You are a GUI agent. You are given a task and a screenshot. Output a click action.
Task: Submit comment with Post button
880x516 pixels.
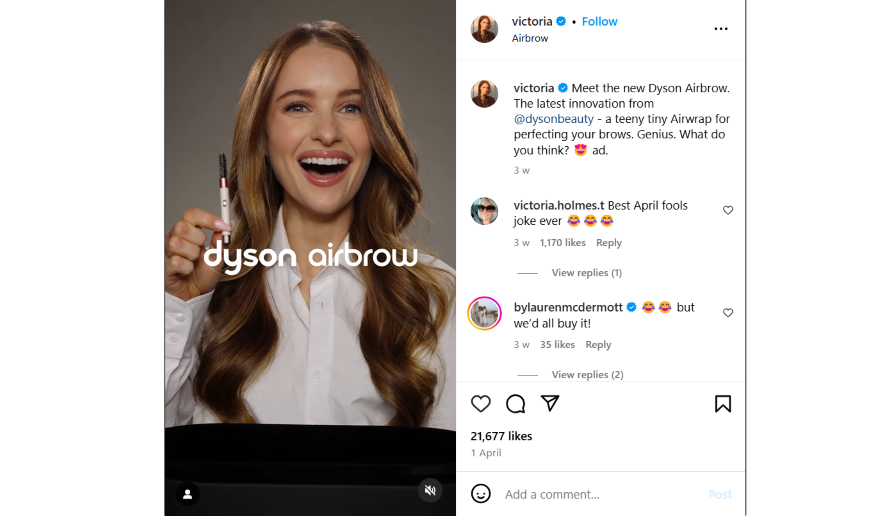720,495
